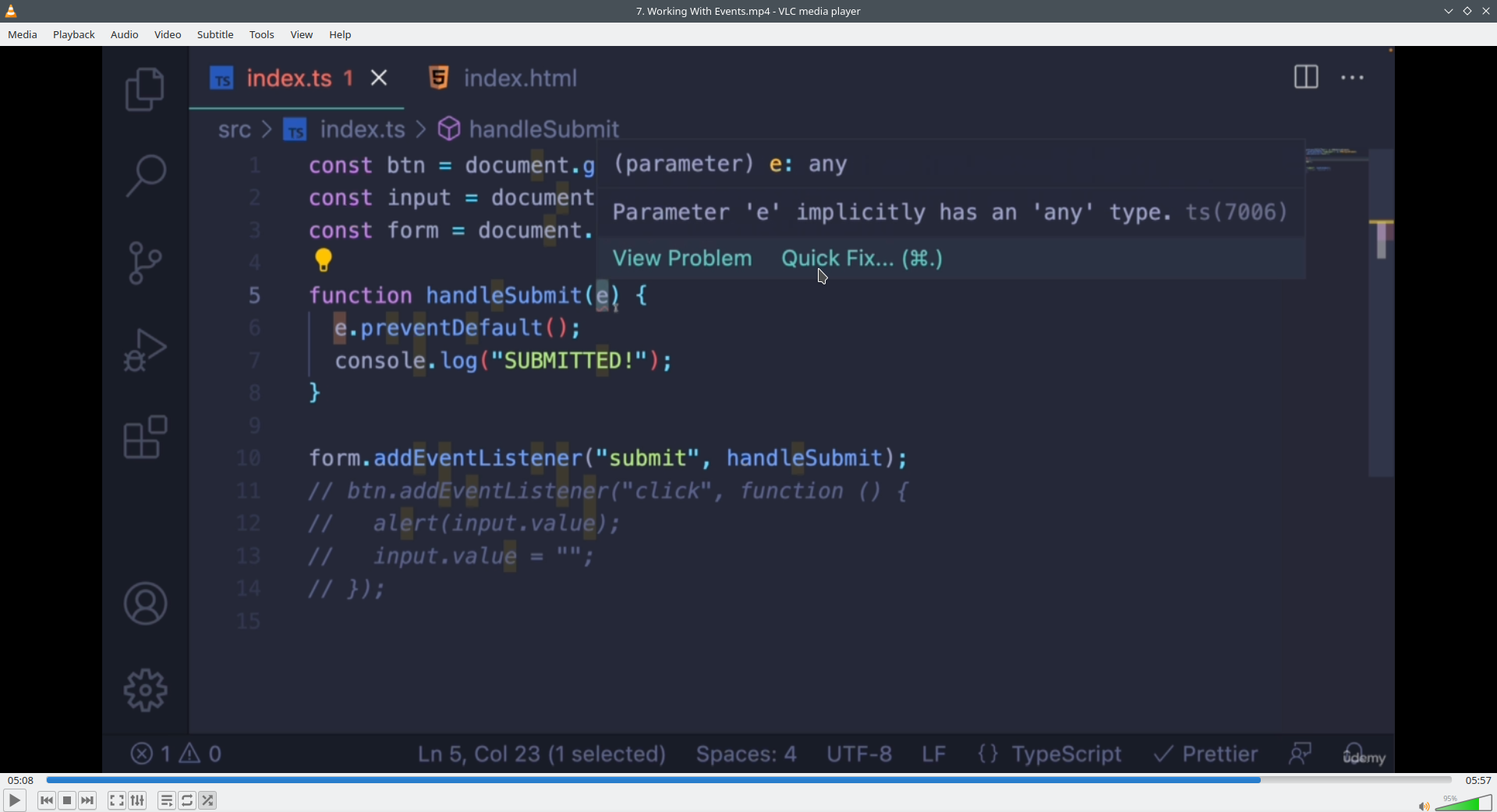Click the volume level slider

click(x=1463, y=803)
